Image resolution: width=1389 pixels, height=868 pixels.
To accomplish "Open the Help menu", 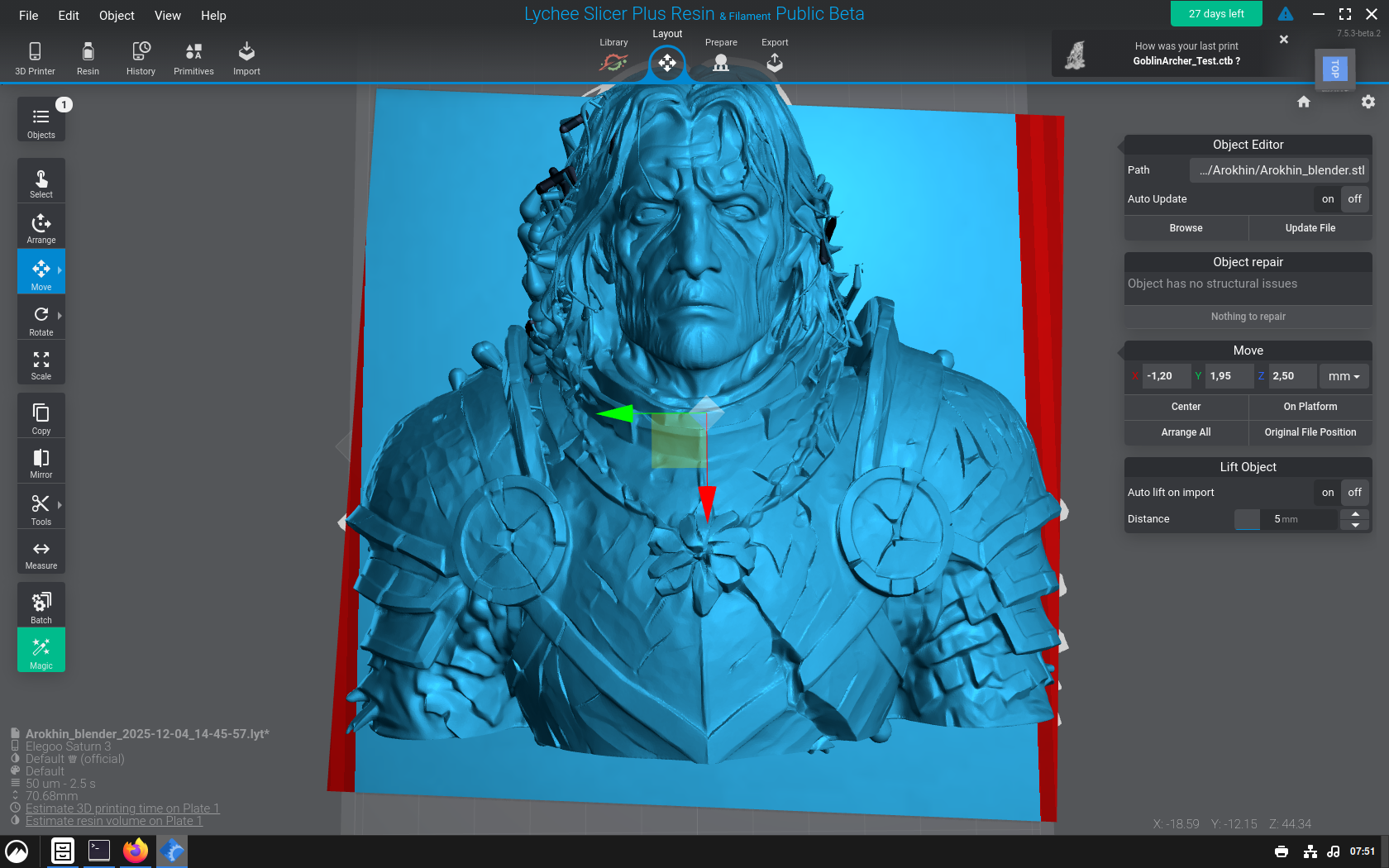I will [x=213, y=16].
